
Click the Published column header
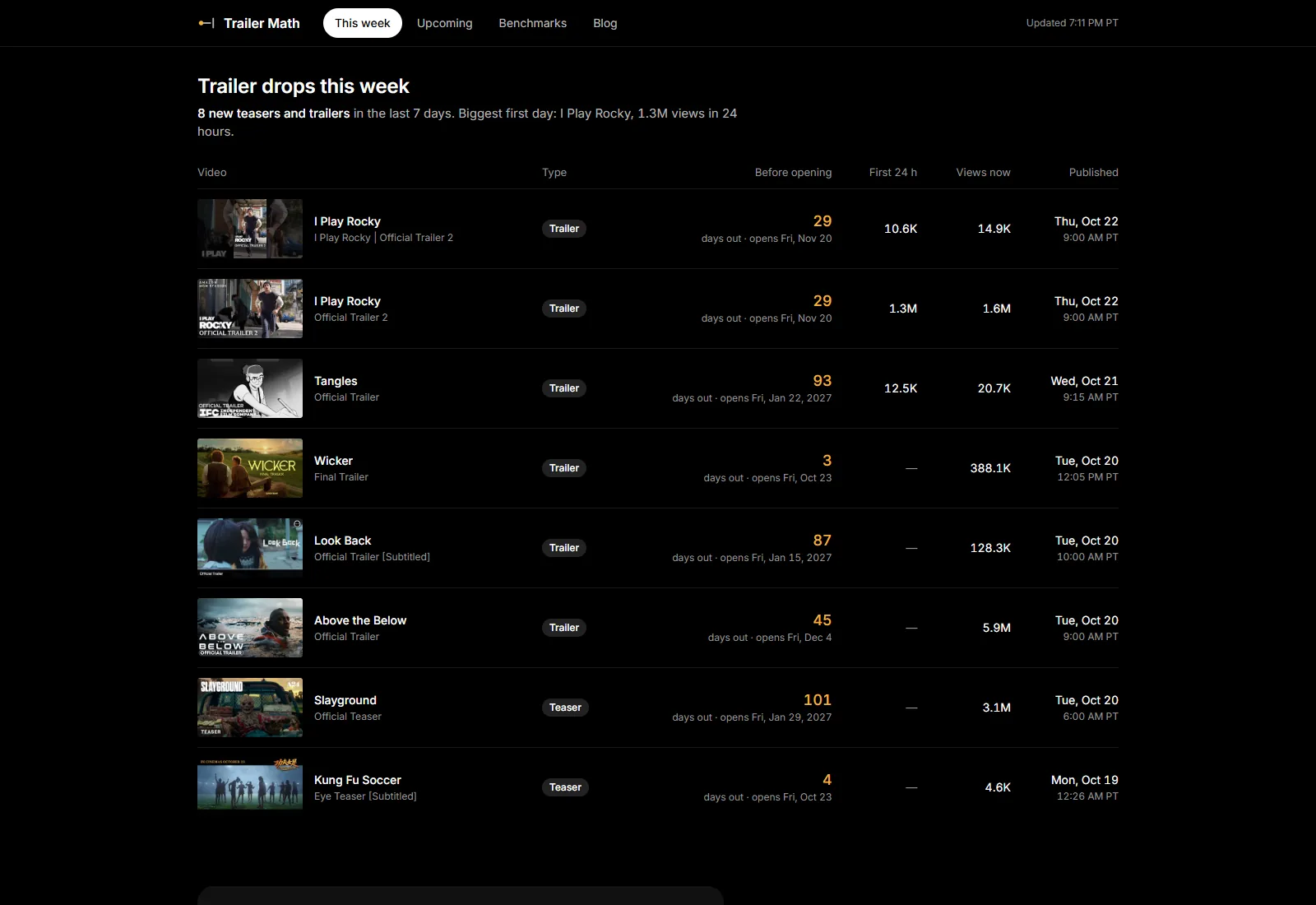pyautogui.click(x=1094, y=172)
